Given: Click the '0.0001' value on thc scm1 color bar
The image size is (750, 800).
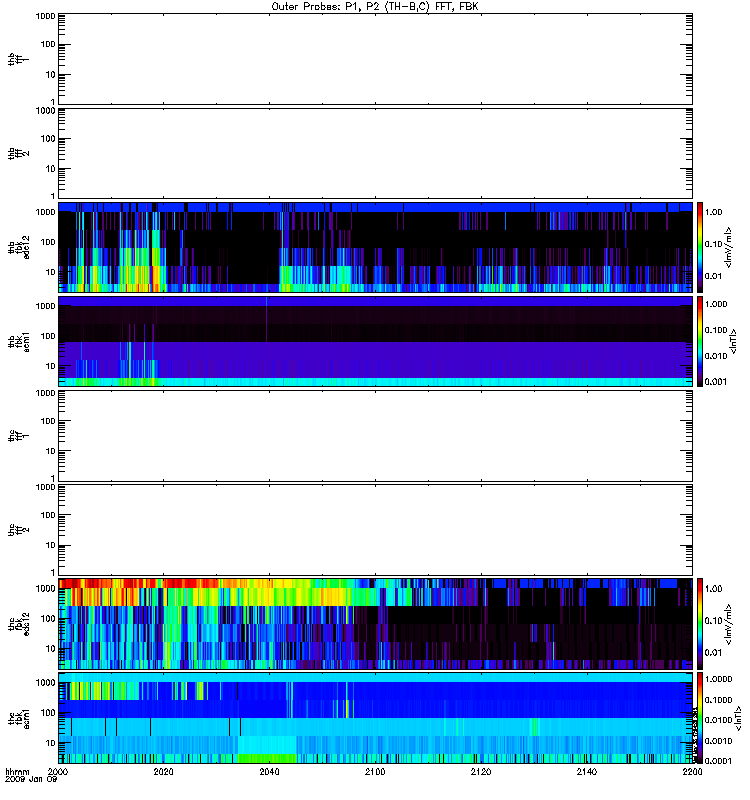Looking at the screenshot, I should tap(718, 761).
